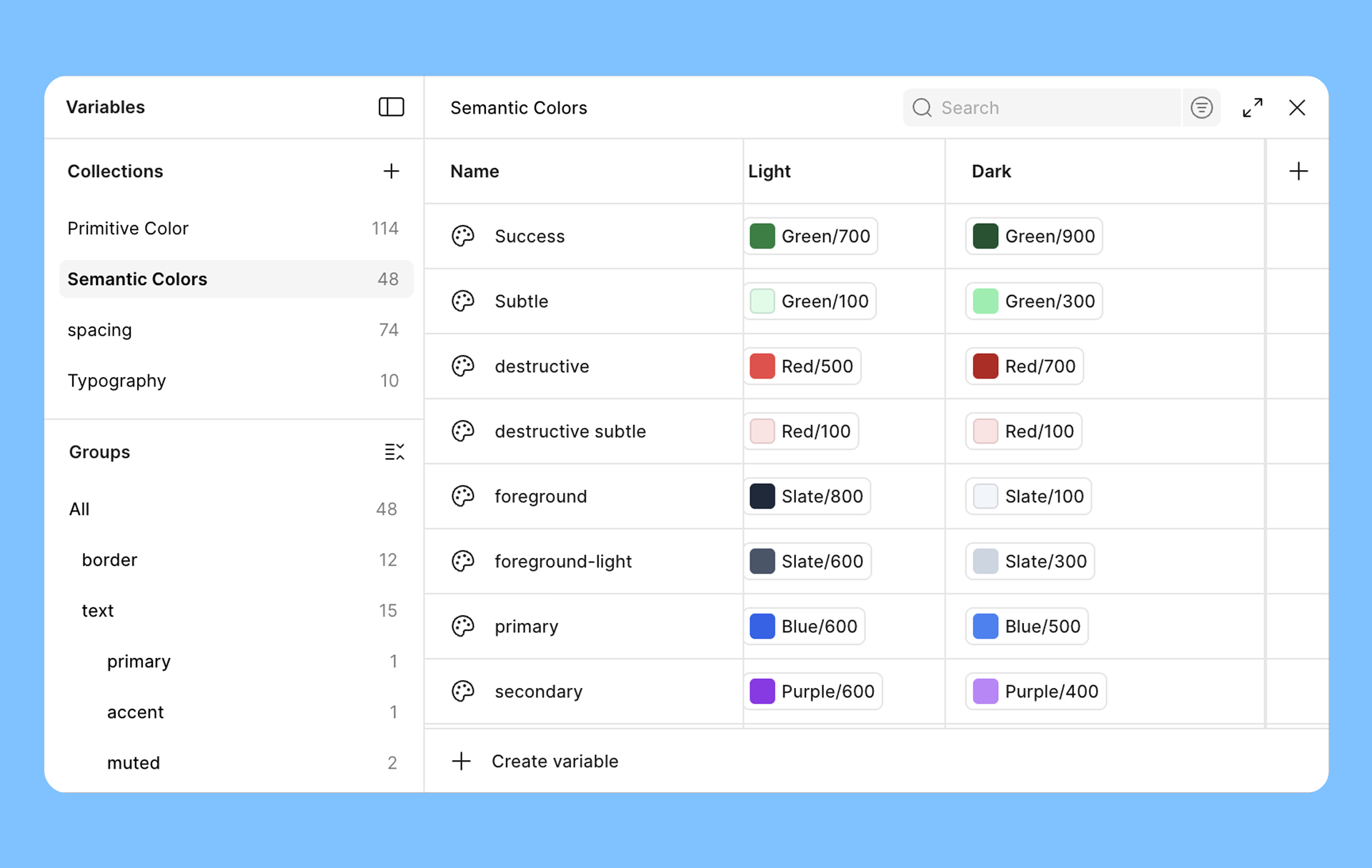This screenshot has width=1372, height=868.
Task: Click the Light mode column header
Action: pos(770,171)
